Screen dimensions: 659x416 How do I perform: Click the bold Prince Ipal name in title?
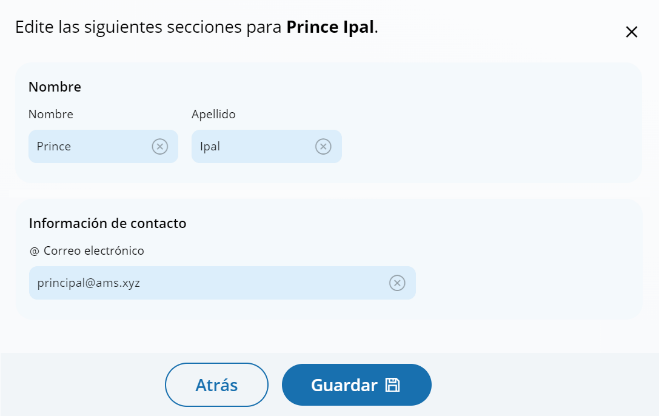click(x=330, y=27)
